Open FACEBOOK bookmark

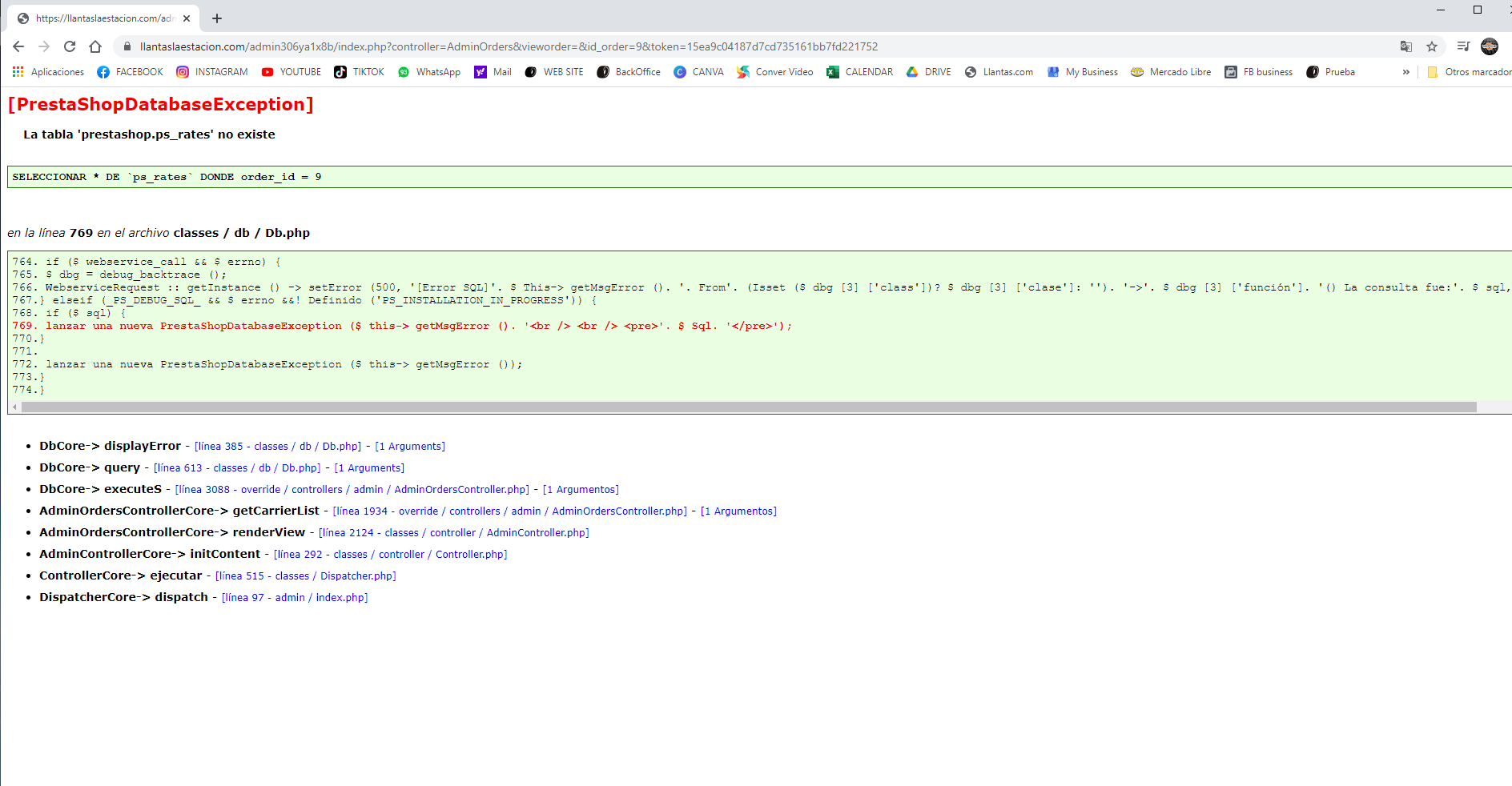pos(130,72)
